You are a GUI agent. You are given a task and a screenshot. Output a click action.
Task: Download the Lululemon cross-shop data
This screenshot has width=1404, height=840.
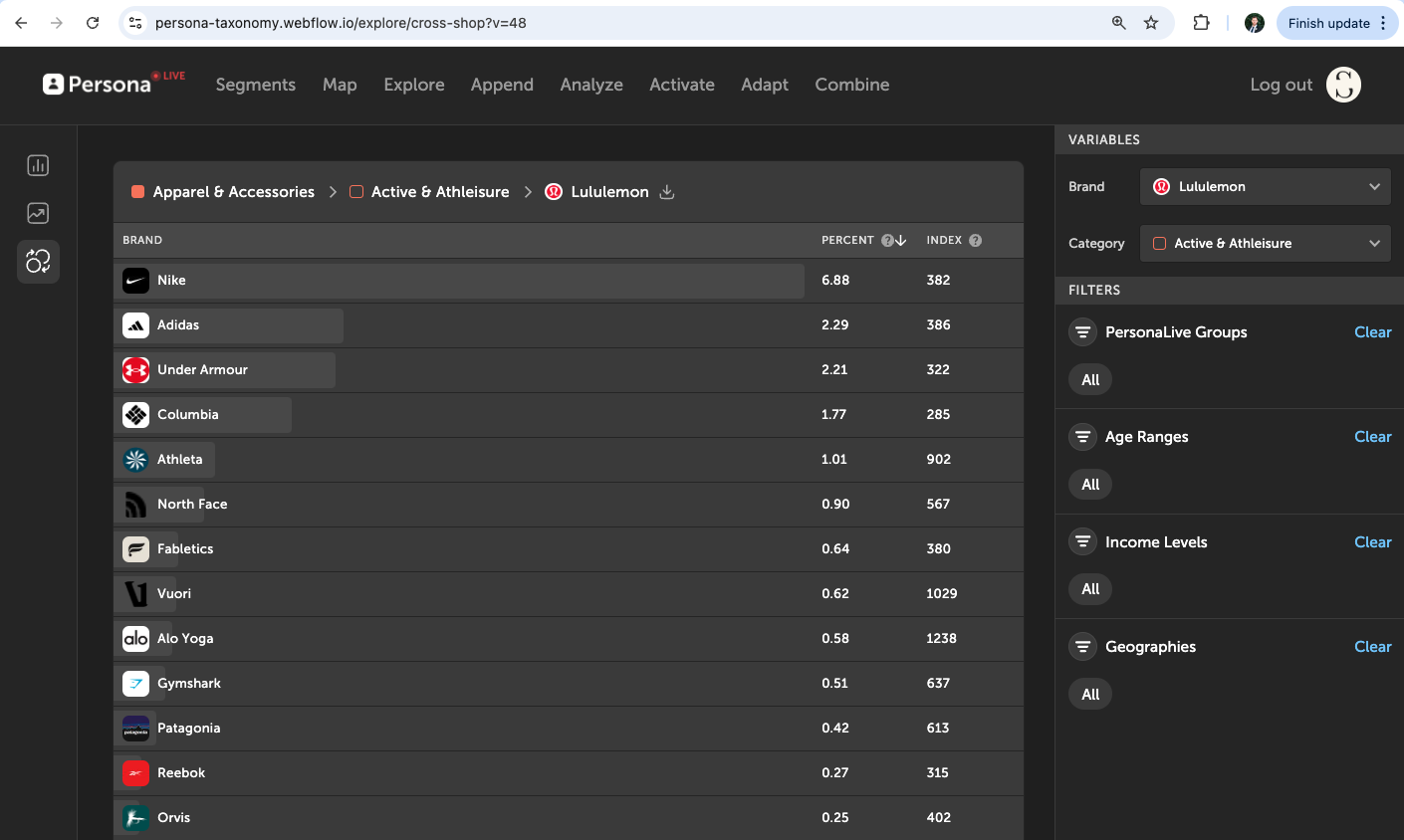tap(667, 192)
